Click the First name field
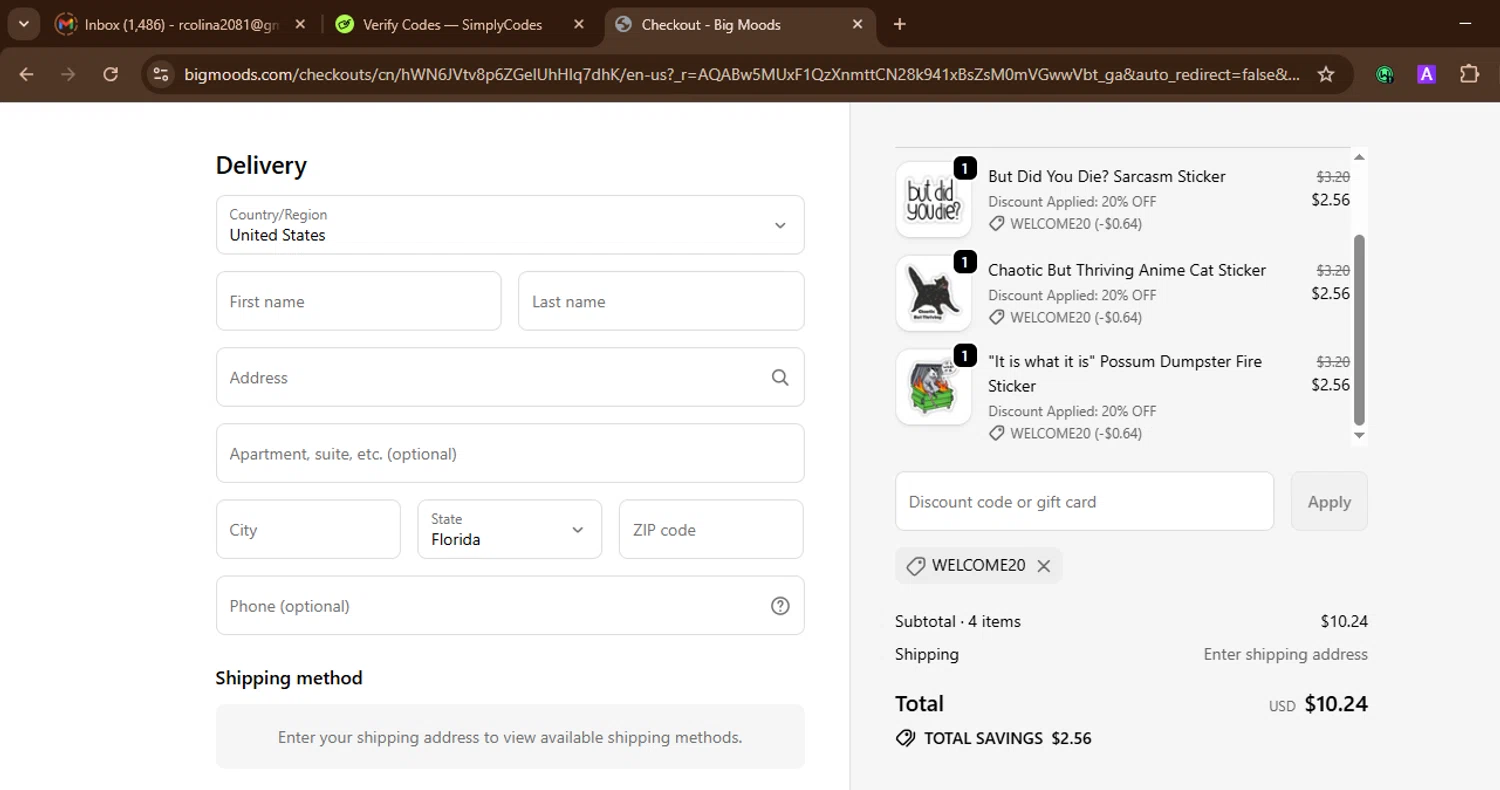 click(359, 301)
